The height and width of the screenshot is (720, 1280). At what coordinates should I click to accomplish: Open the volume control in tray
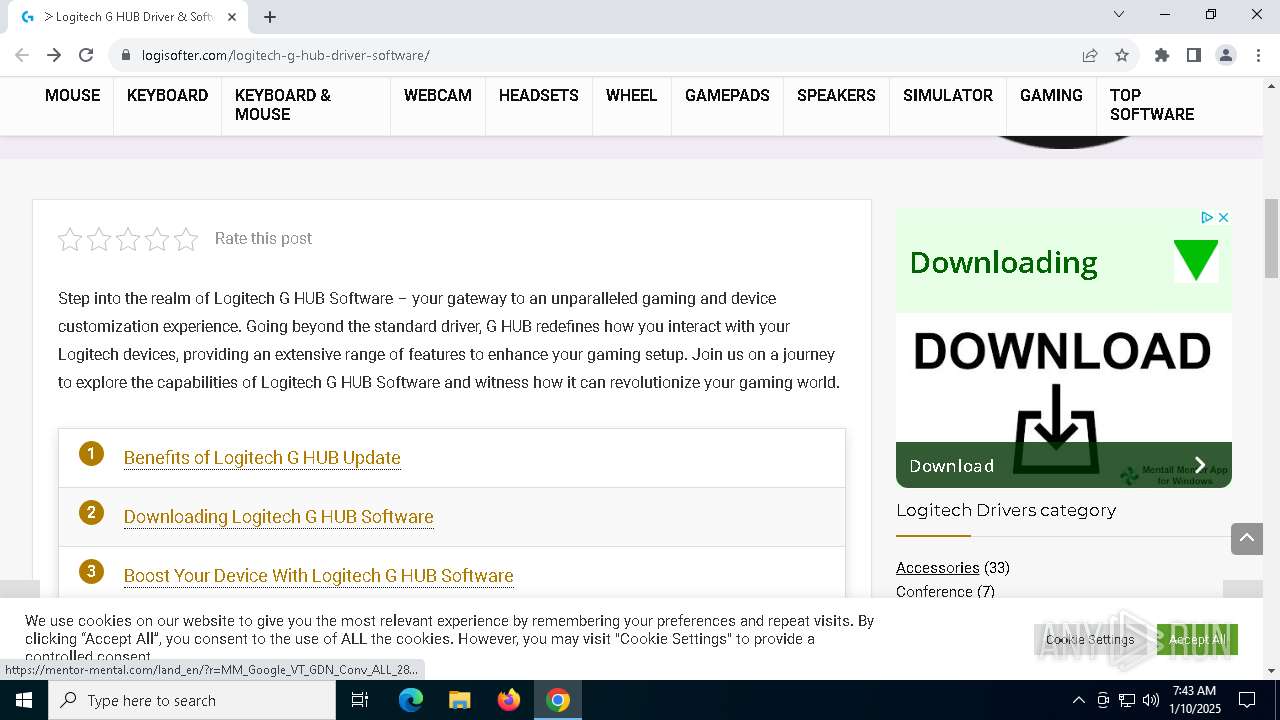(x=1151, y=700)
